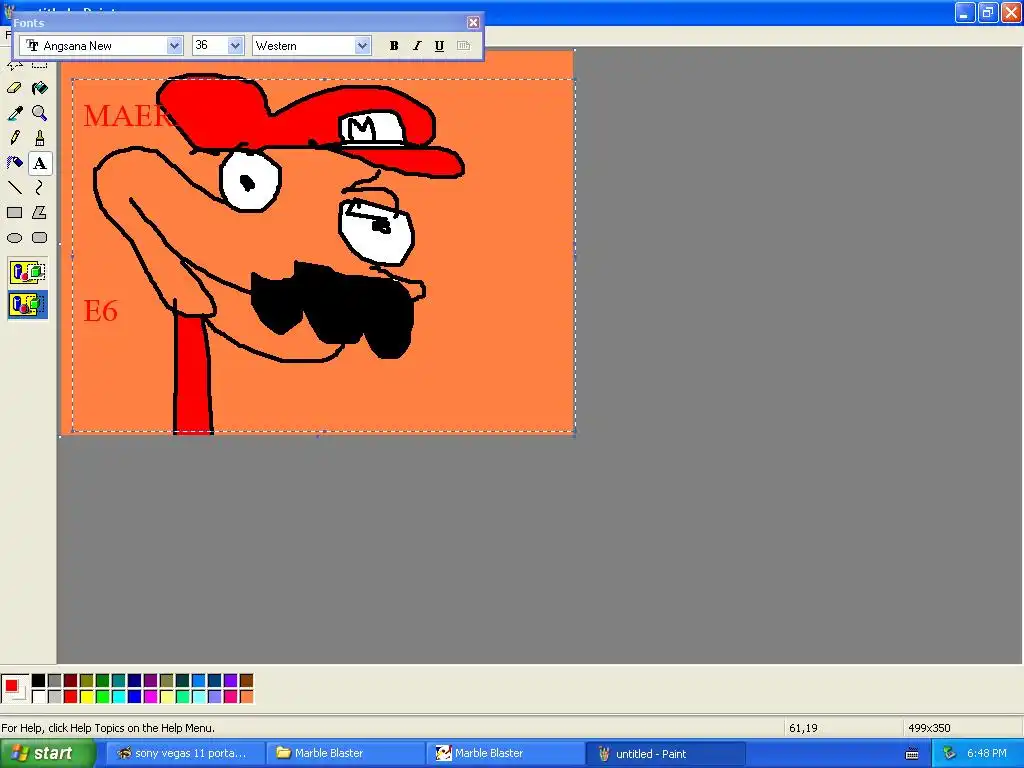
Task: Pick the black color swatch
Action: [39, 680]
